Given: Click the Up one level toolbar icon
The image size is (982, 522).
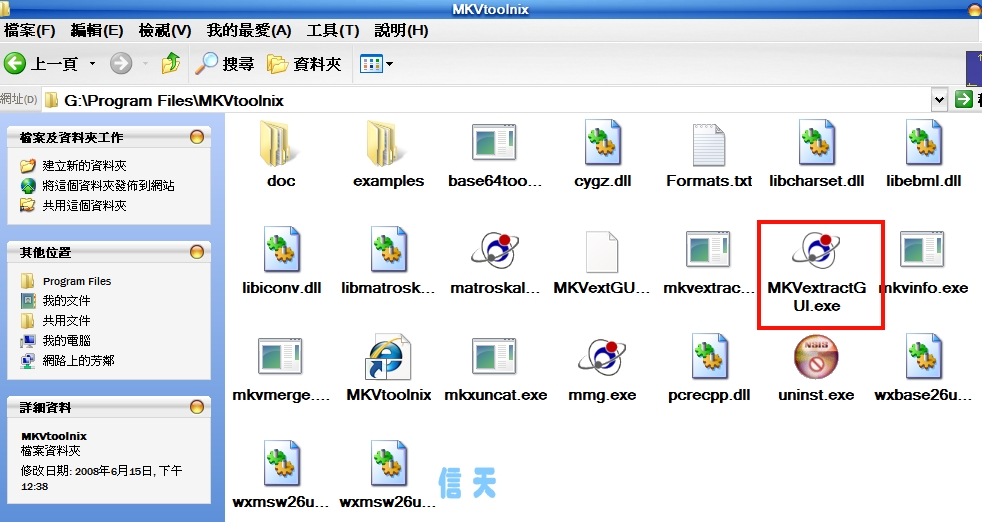Looking at the screenshot, I should click(171, 64).
